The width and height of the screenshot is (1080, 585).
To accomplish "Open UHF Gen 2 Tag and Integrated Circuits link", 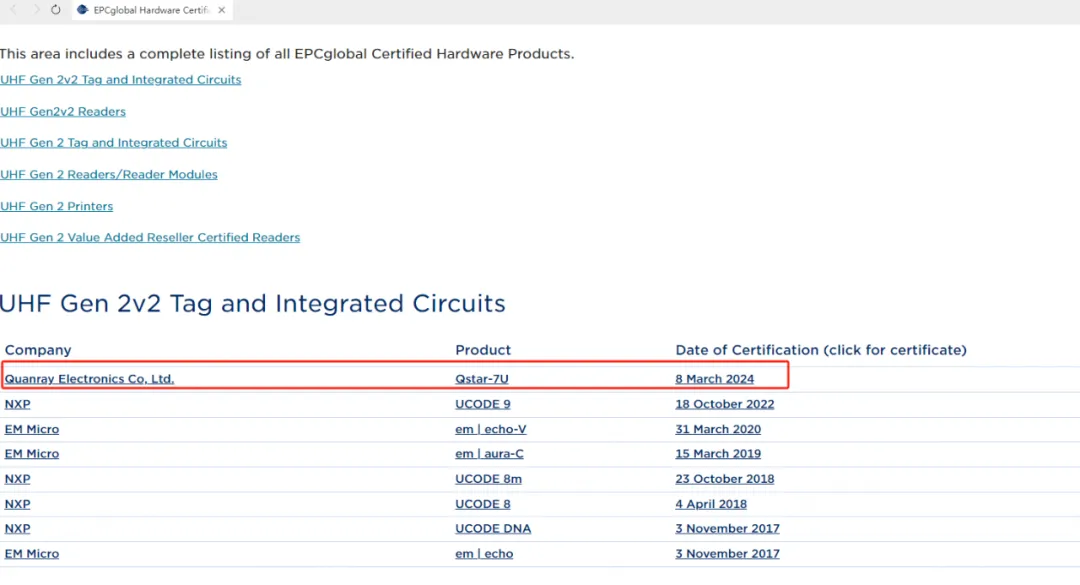I will click(114, 143).
